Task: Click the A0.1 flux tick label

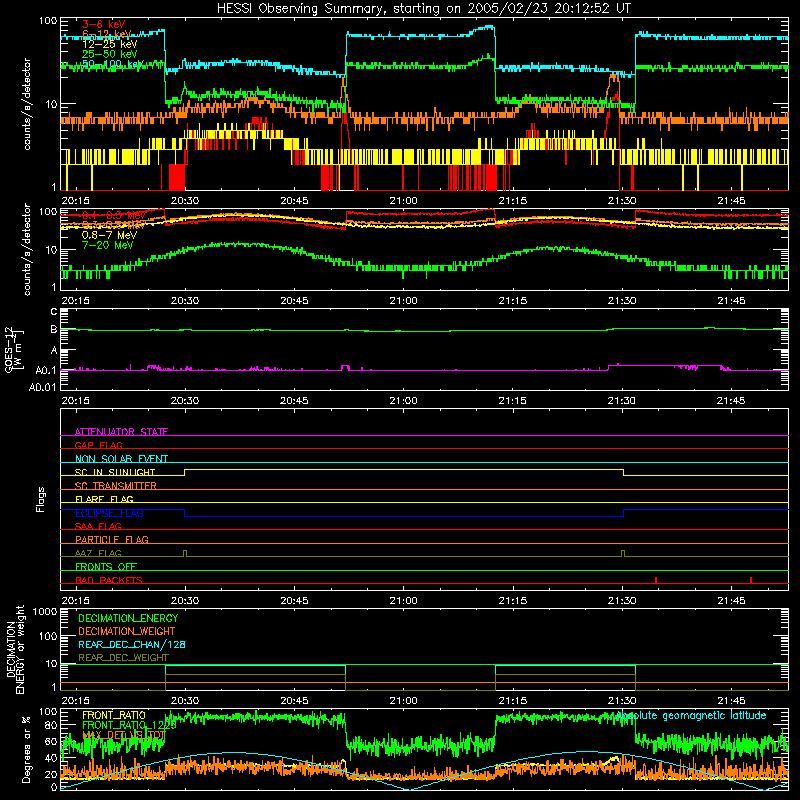Action: pos(46,370)
